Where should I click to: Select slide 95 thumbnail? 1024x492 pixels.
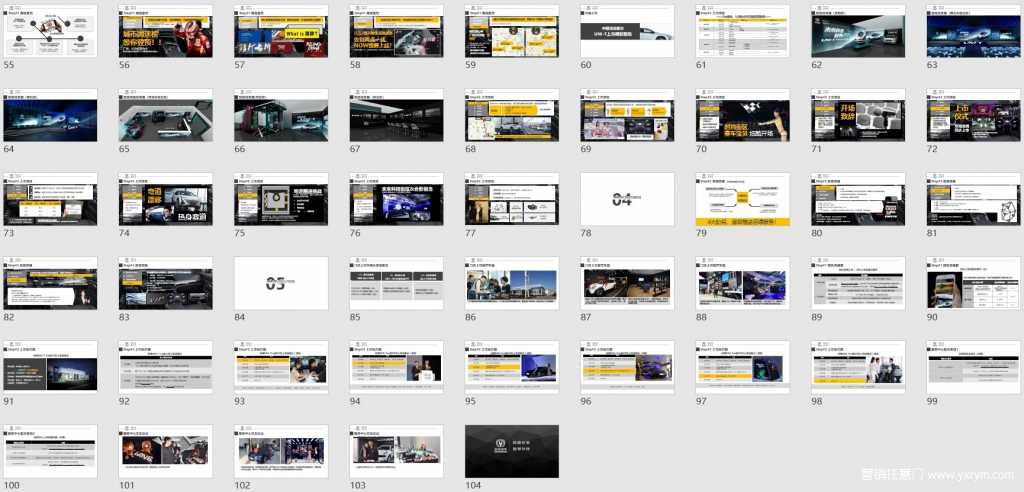click(511, 367)
